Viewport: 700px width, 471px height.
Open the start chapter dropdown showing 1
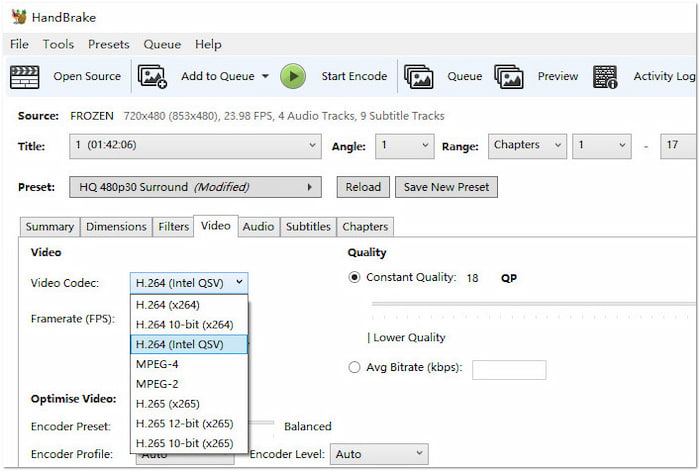[x=602, y=146]
